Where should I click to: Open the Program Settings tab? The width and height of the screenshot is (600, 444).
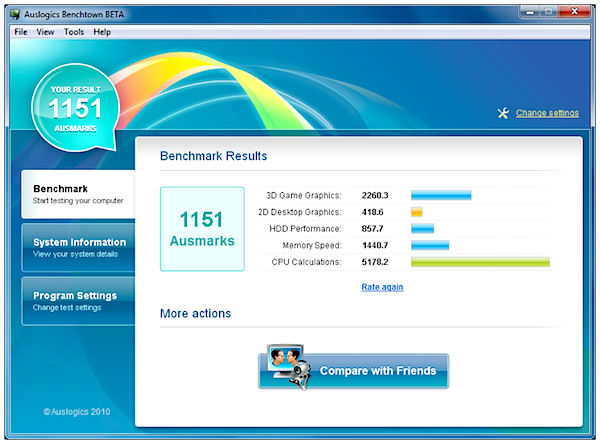[x=78, y=301]
